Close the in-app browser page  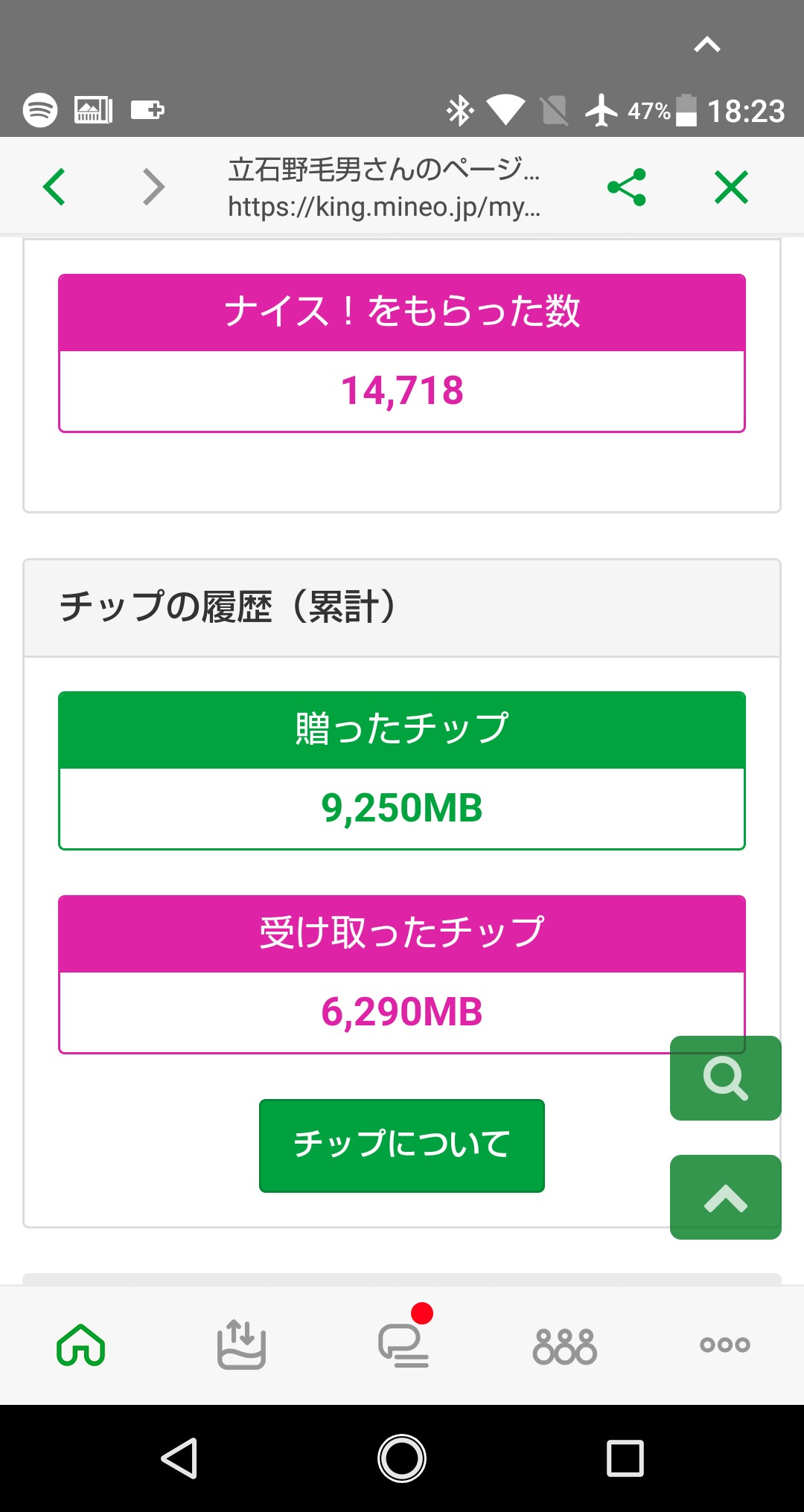click(731, 187)
